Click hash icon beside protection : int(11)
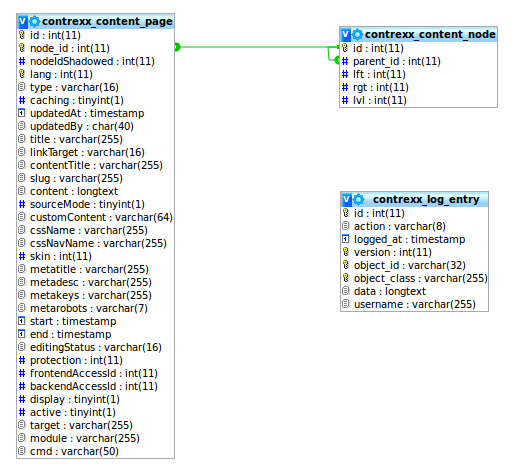 22,360
